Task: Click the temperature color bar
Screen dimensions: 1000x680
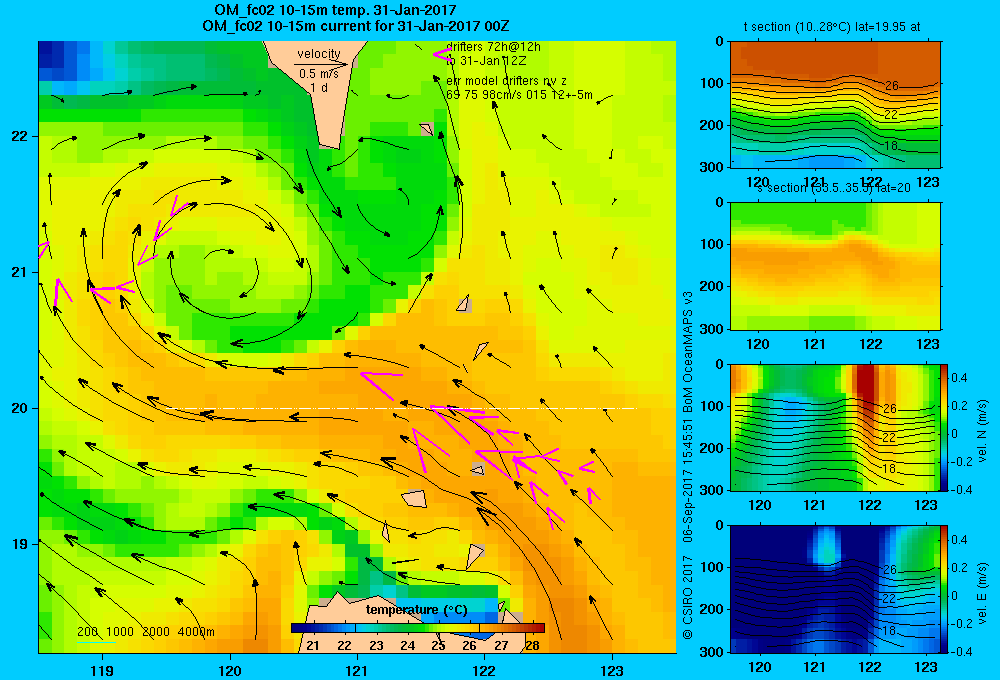Action: (x=418, y=628)
